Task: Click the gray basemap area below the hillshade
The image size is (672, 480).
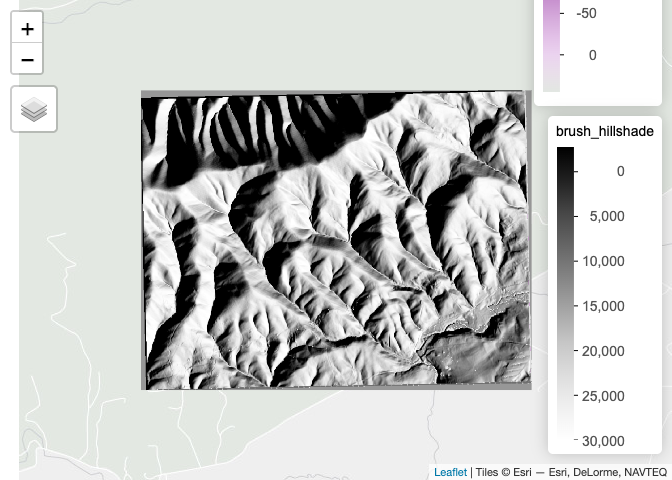Action: tap(300, 430)
